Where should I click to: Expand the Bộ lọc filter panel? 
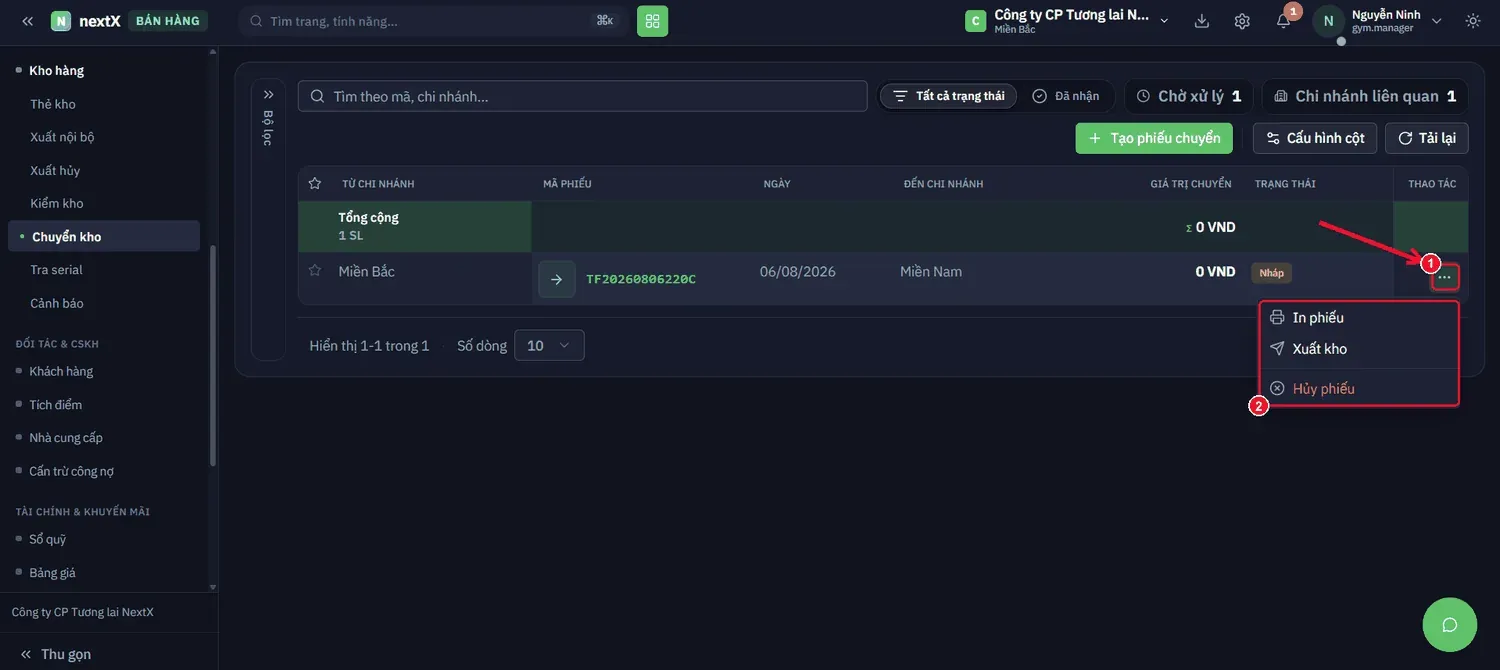pos(268,219)
